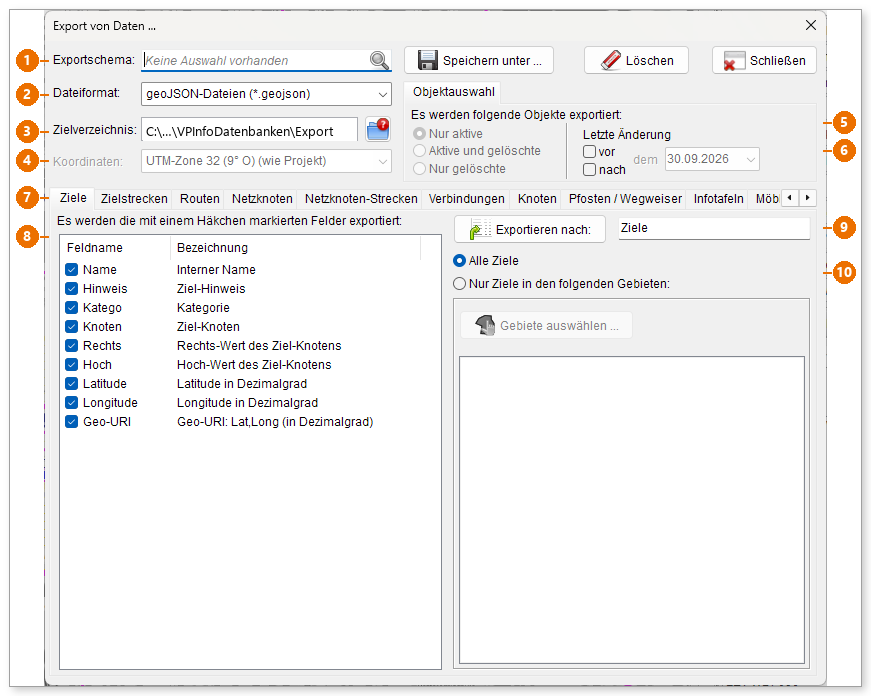Click the Exportieren nach button

(x=530, y=229)
